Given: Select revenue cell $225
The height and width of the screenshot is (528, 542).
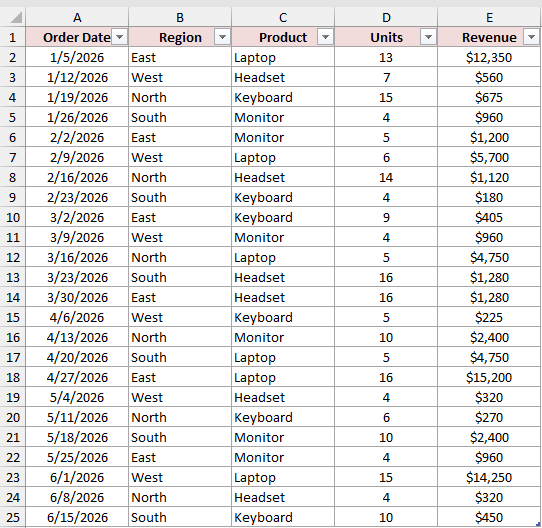Looking at the screenshot, I should click(x=489, y=317).
